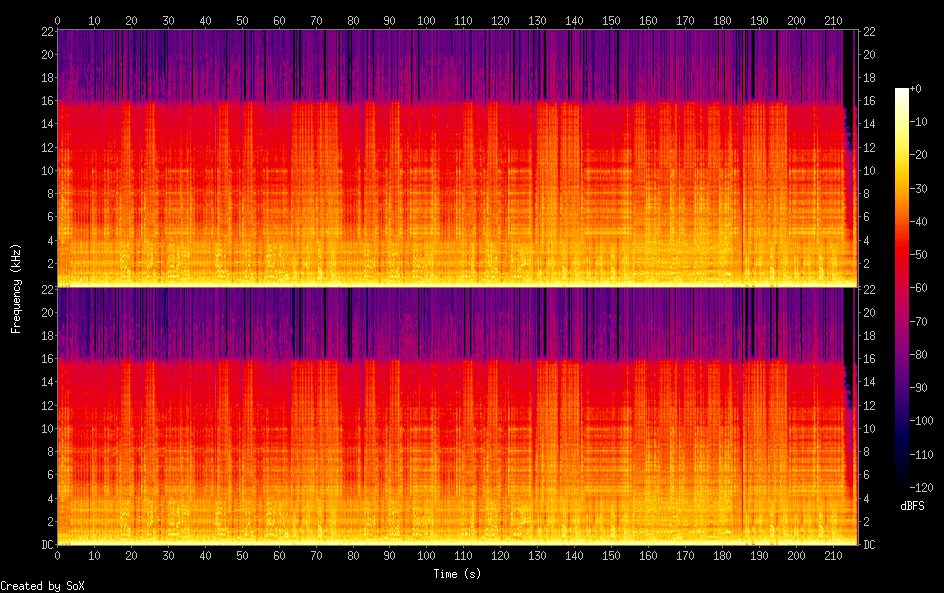Click the DC label at bottom-left of lower channel
The image size is (944, 593).
click(x=45, y=545)
